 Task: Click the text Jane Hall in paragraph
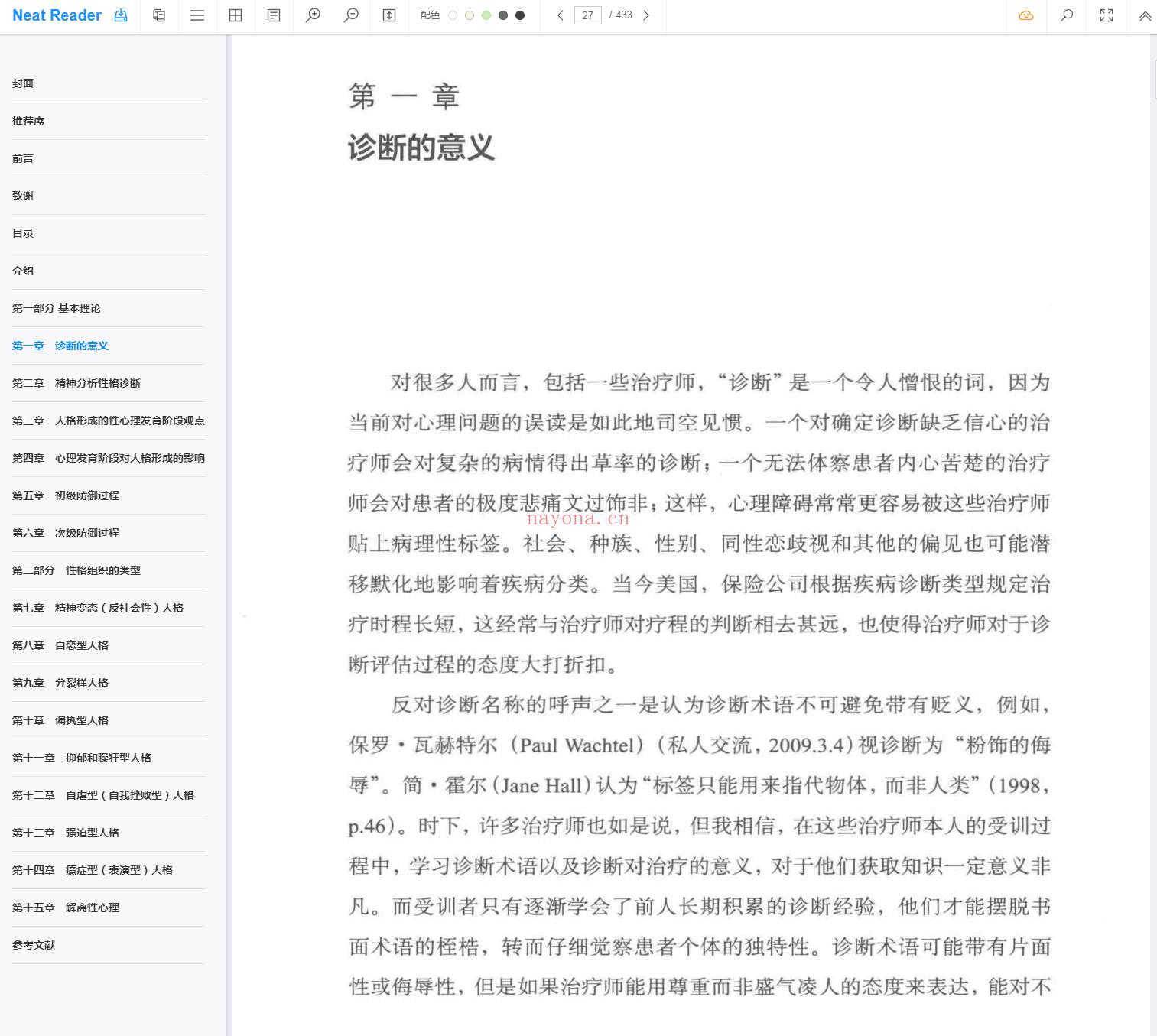point(541,785)
